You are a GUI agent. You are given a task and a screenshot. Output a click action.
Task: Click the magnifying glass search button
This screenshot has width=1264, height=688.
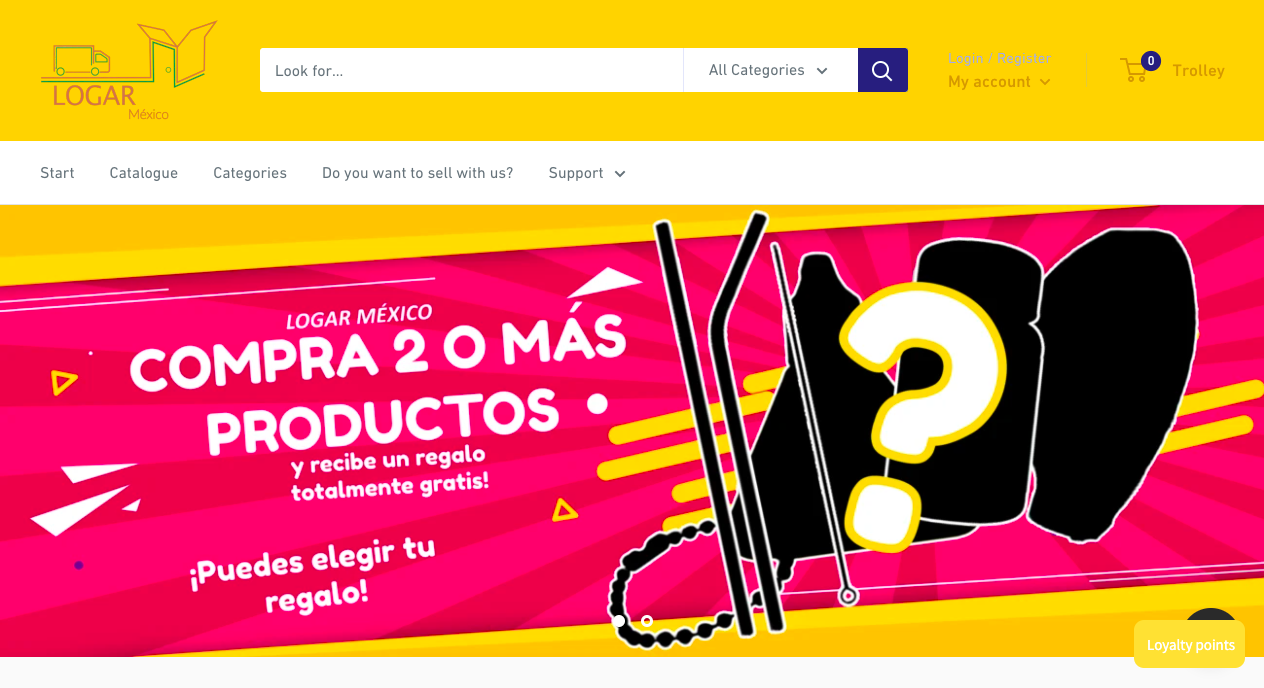(x=882, y=70)
